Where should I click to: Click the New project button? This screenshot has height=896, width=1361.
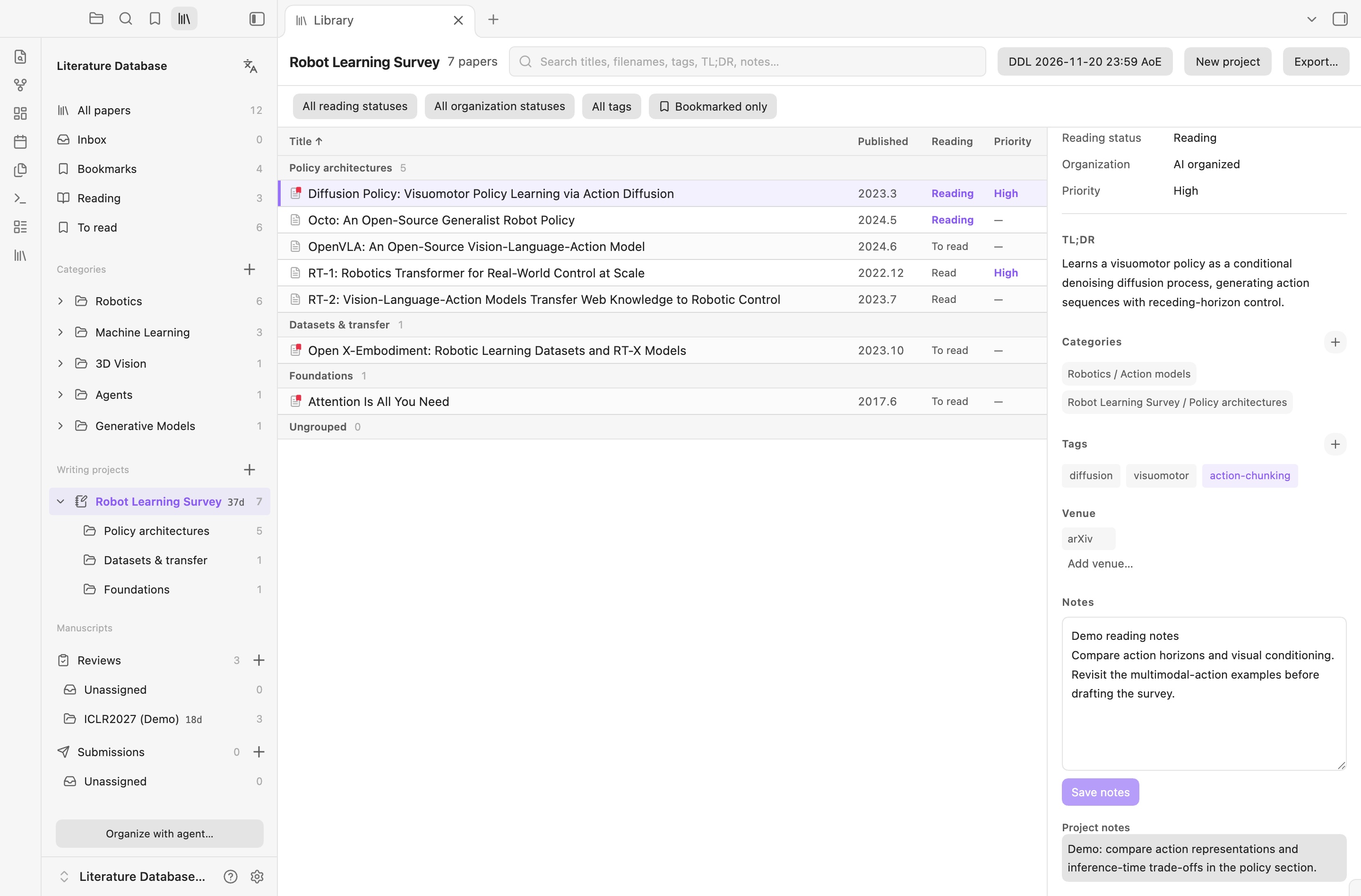click(1227, 62)
